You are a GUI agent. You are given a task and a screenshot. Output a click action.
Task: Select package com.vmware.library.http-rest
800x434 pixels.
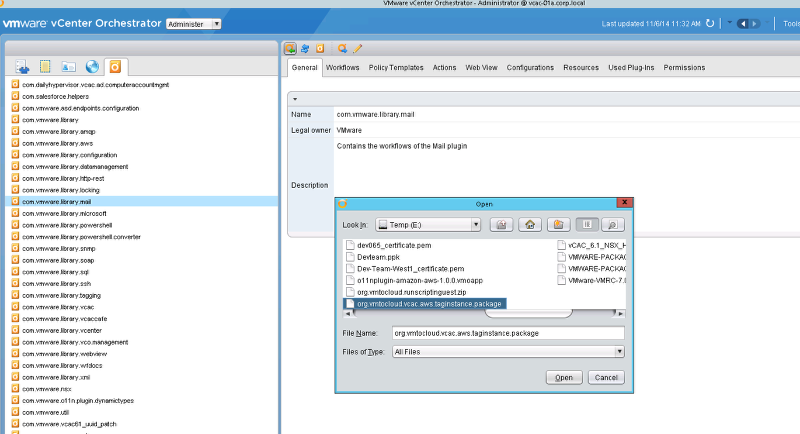tap(63, 178)
